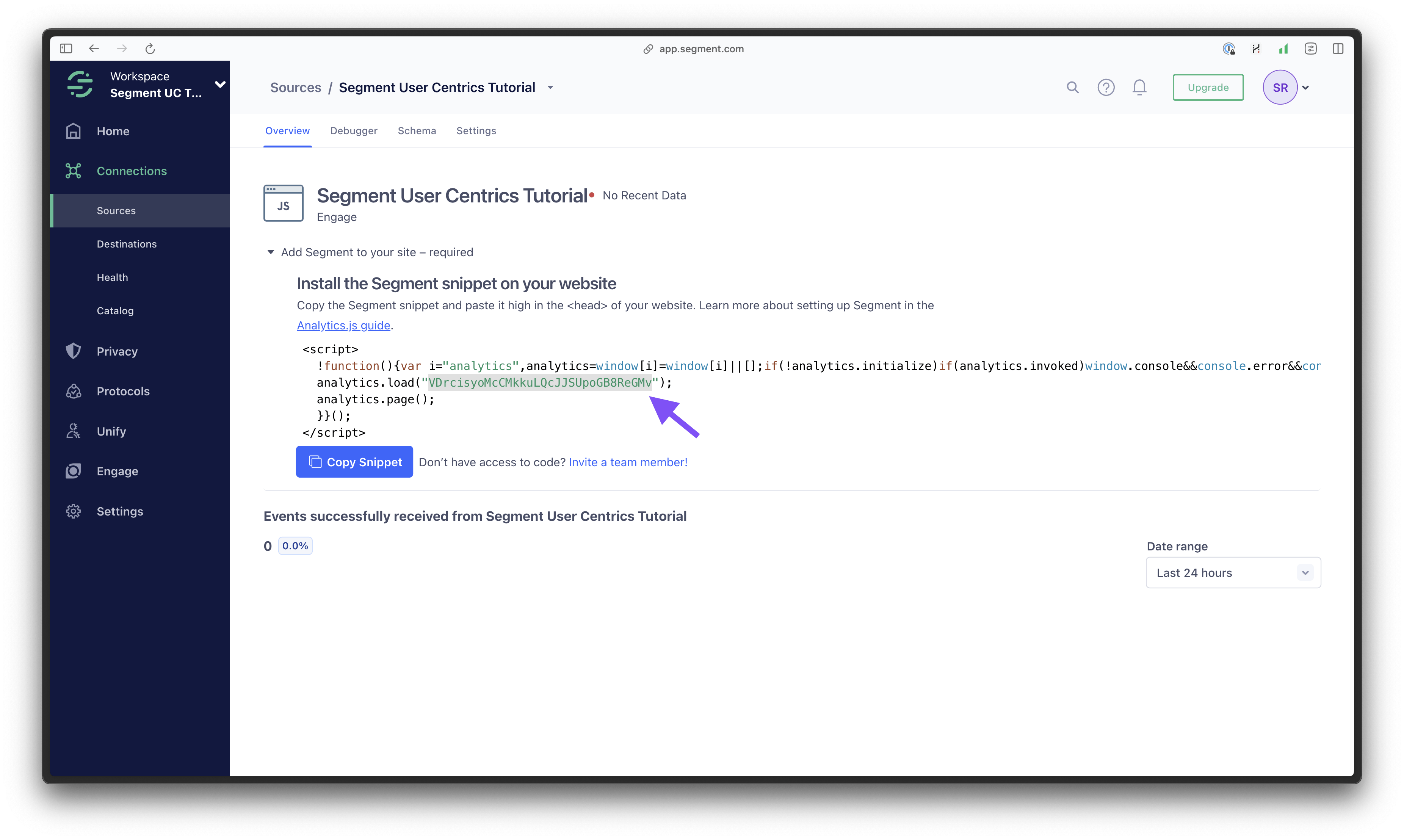This screenshot has height=840, width=1404.
Task: Click the Protocols icon in sidebar
Action: [74, 391]
